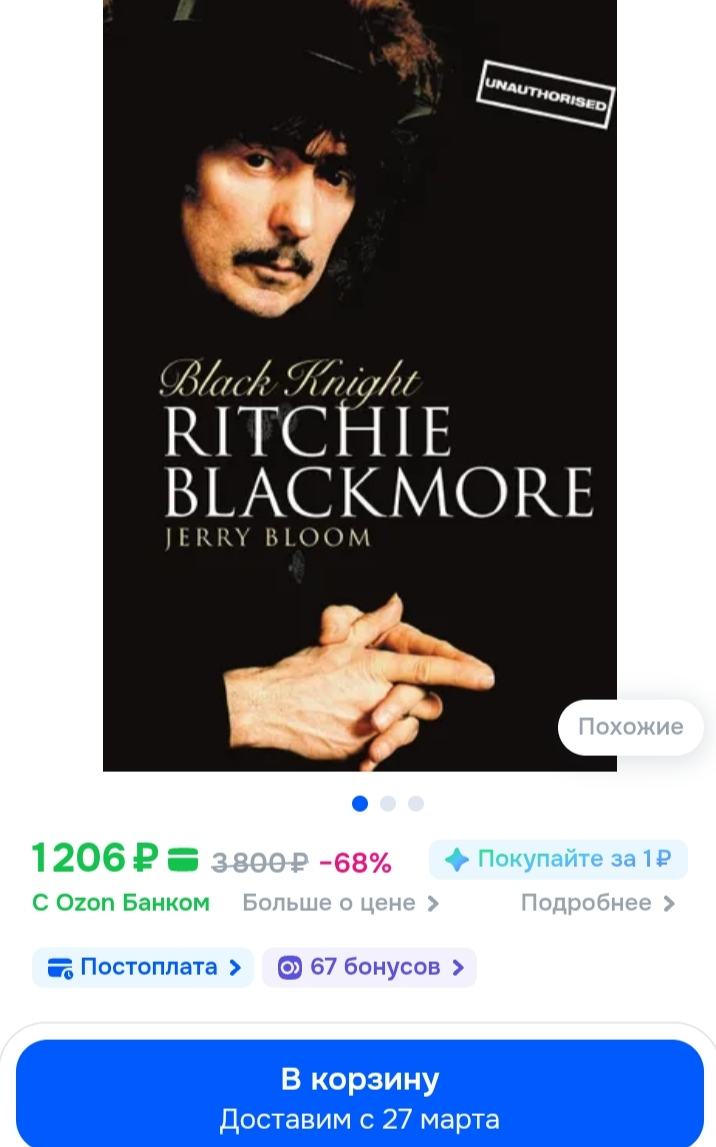Open the Ritchie Blackmore book cover image
Image resolution: width=716 pixels, height=1147 pixels.
pyautogui.click(x=360, y=386)
